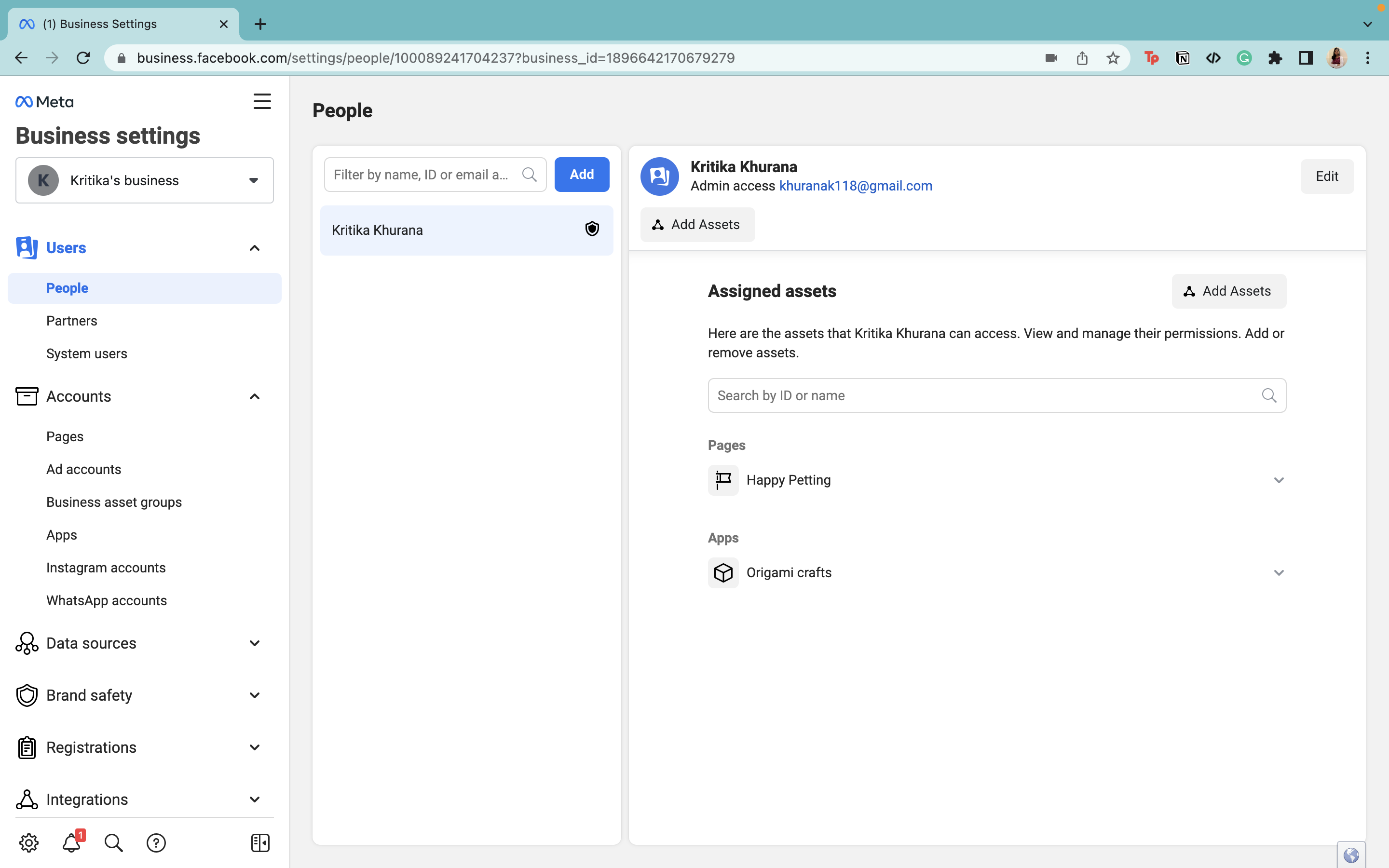The height and width of the screenshot is (868, 1389).
Task: Click the browser address bar URL
Action: pos(436,58)
